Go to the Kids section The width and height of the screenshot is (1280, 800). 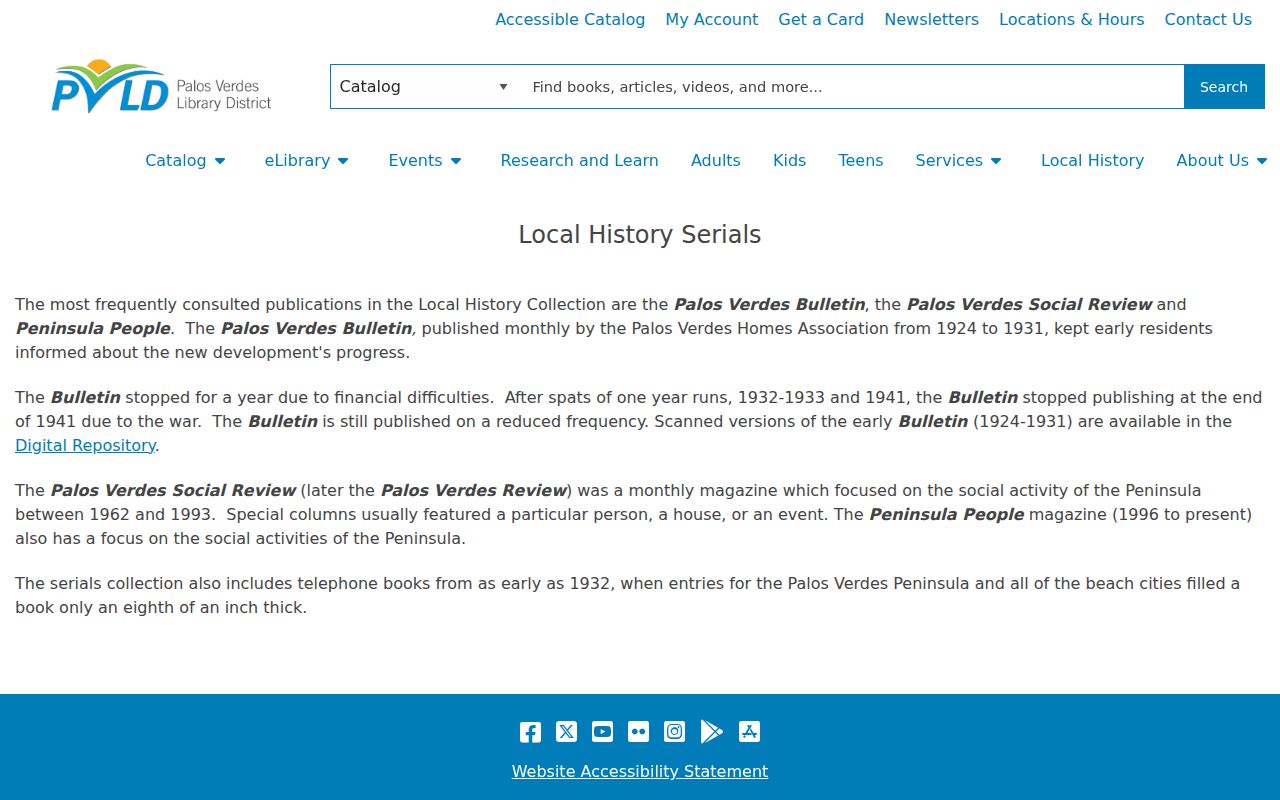coord(789,160)
